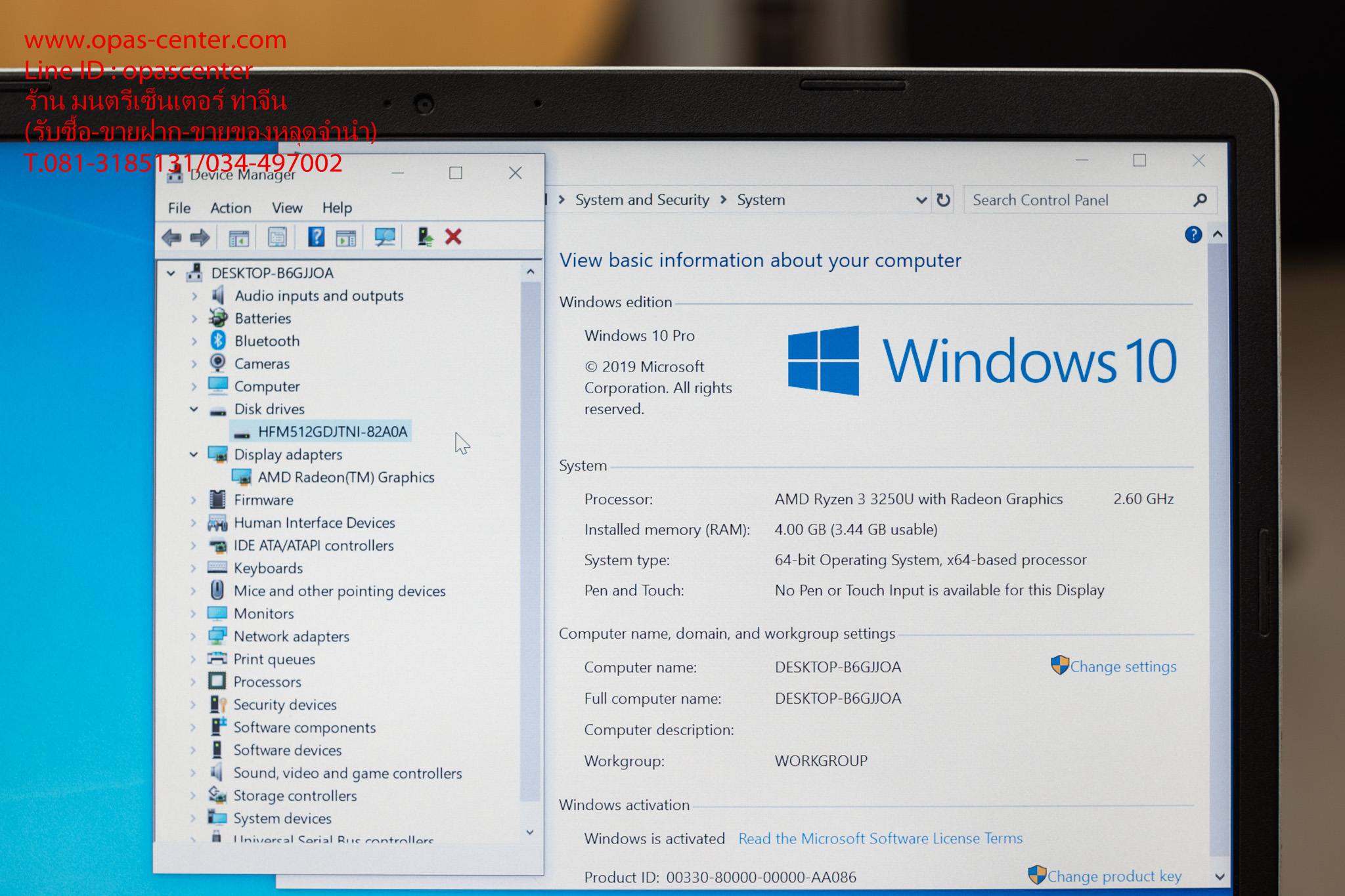This screenshot has height=896, width=1345.
Task: Collapse the Disk drives category
Action: pyautogui.click(x=194, y=409)
